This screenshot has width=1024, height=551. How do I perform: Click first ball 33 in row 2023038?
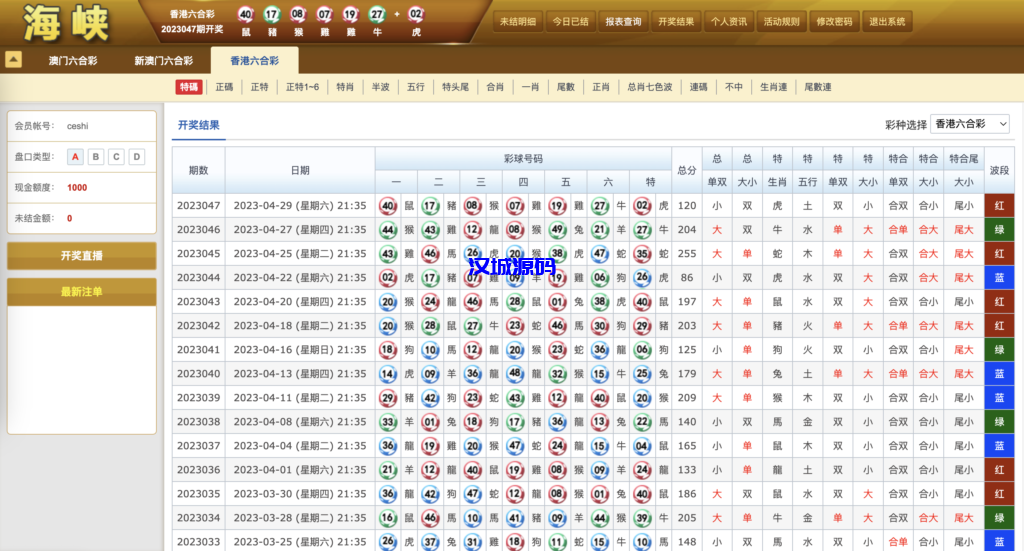388,422
